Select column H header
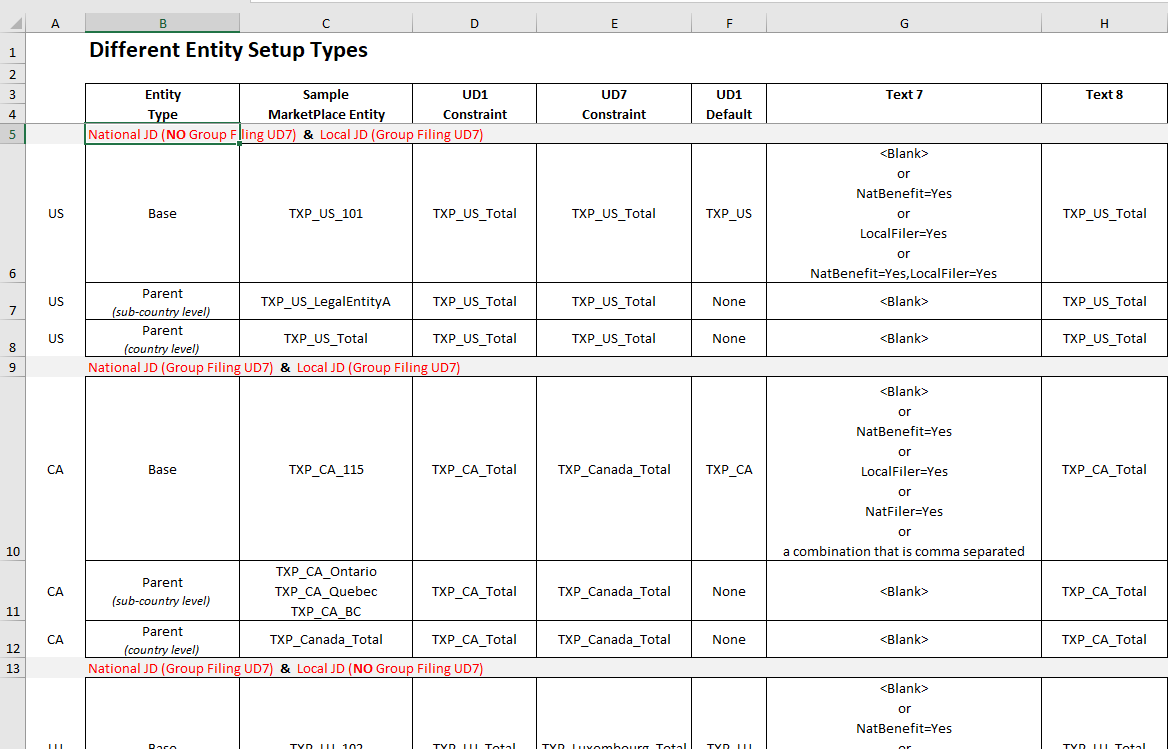Image resolution: width=1168 pixels, height=749 pixels. [x=1104, y=22]
